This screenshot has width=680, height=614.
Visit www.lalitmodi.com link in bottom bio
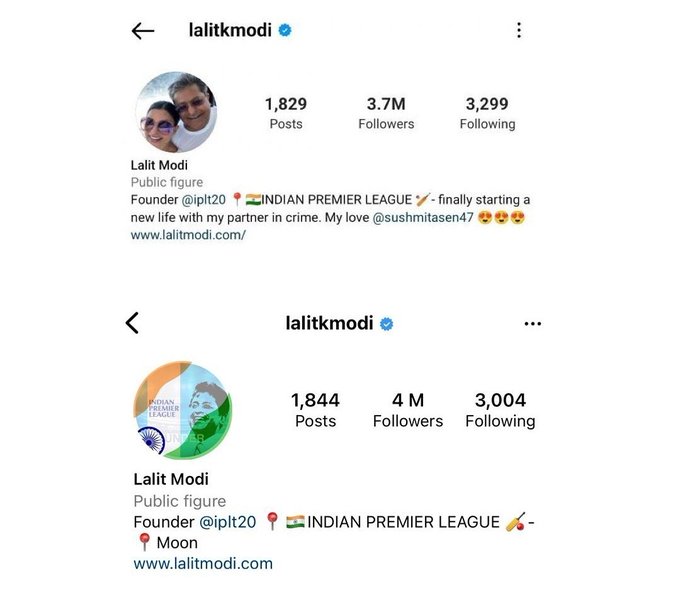pyautogui.click(x=203, y=564)
